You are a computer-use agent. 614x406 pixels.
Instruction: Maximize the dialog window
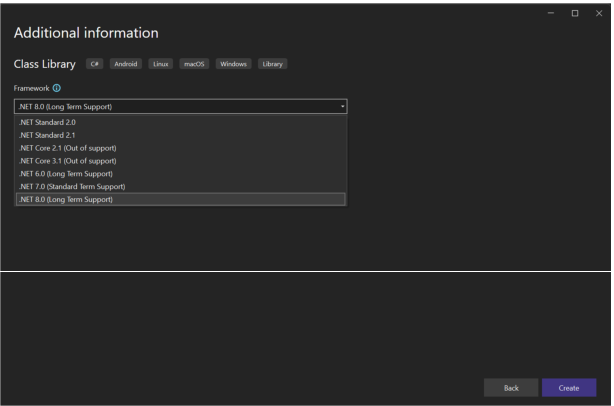575,13
